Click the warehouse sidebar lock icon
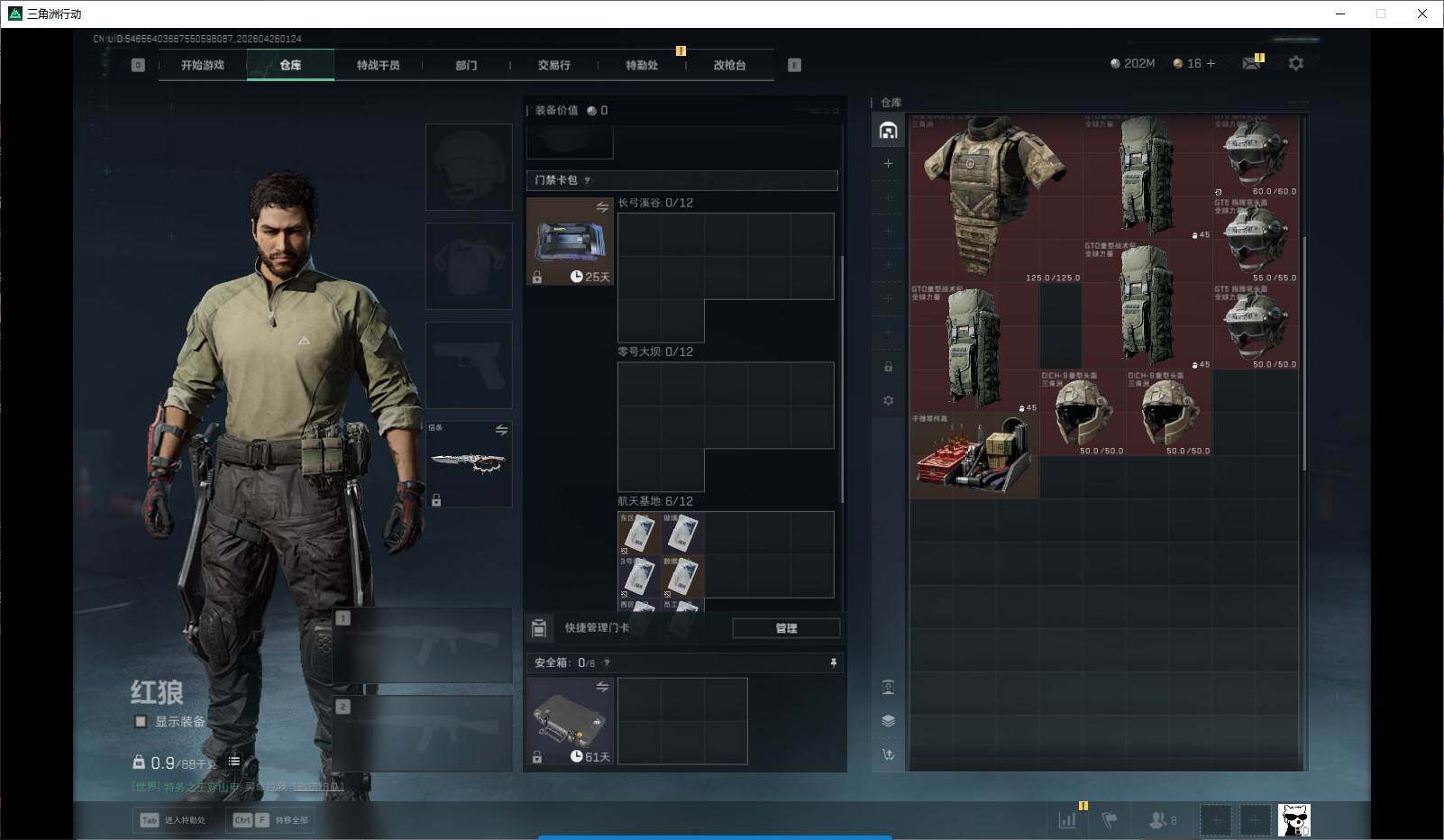Screen dimensions: 1444x840 tap(889, 367)
